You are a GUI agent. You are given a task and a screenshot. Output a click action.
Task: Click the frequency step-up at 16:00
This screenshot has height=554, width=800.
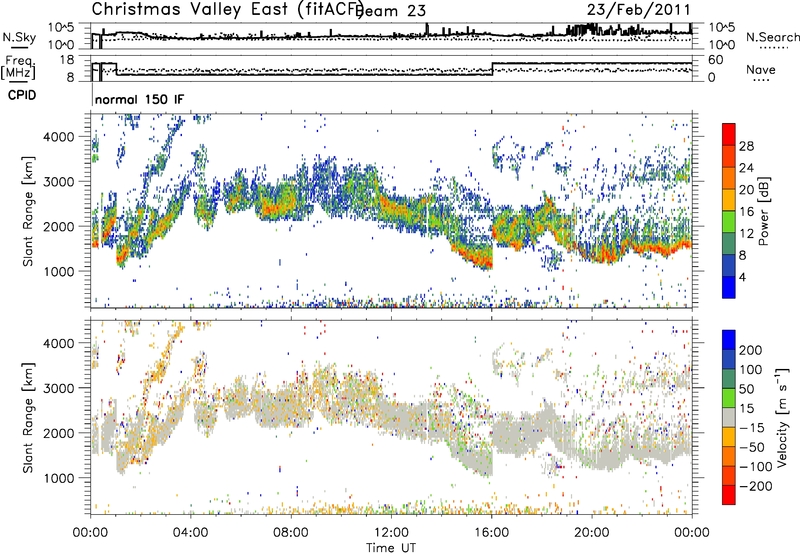[x=492, y=69]
